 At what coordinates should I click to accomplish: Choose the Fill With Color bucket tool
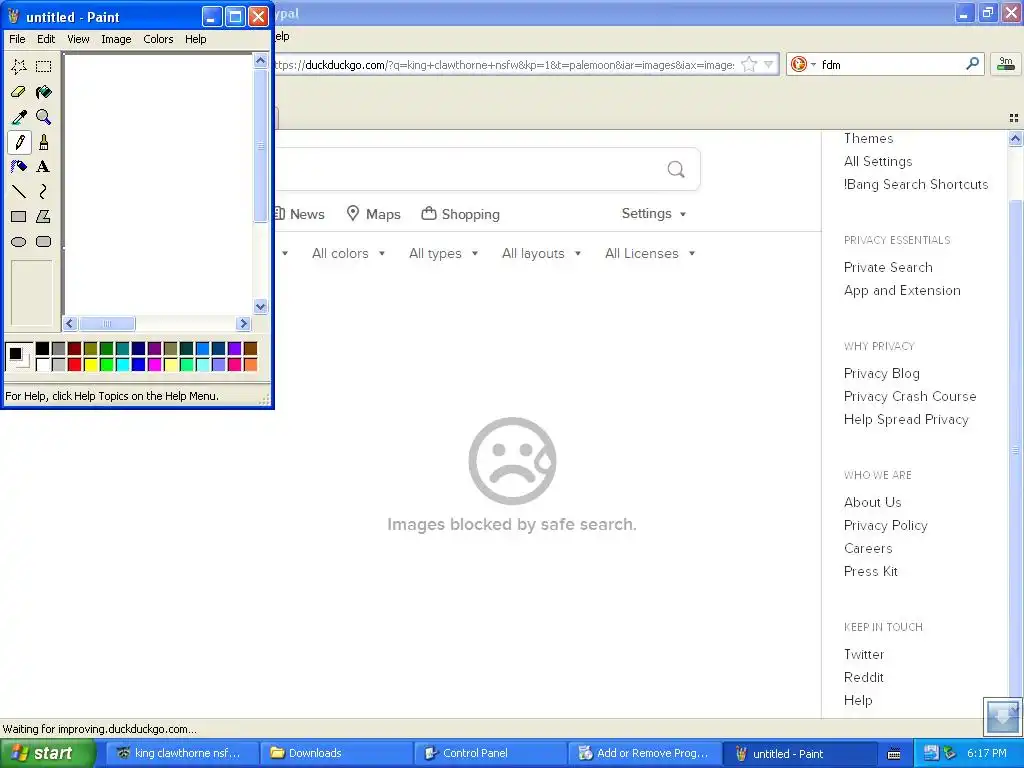coord(44,92)
